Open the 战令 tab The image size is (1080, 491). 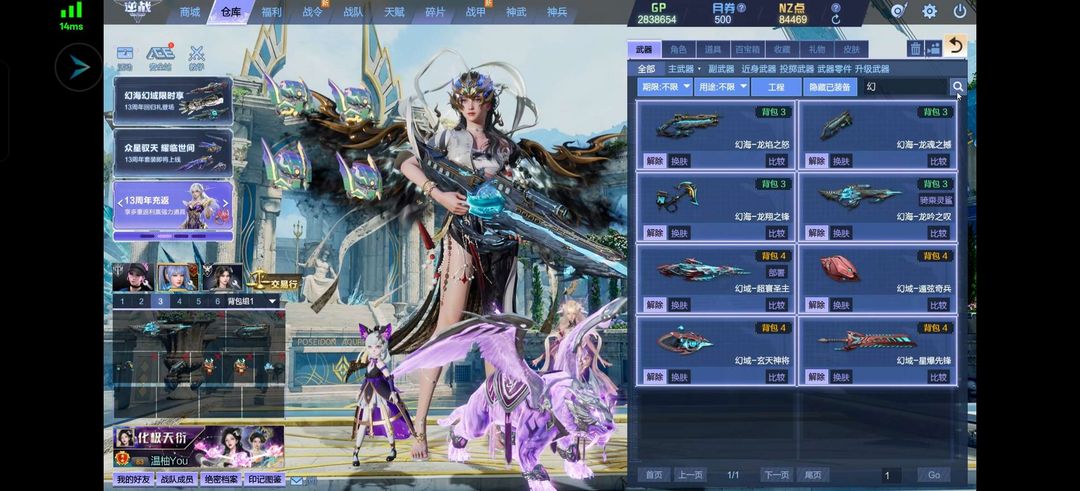click(x=313, y=12)
